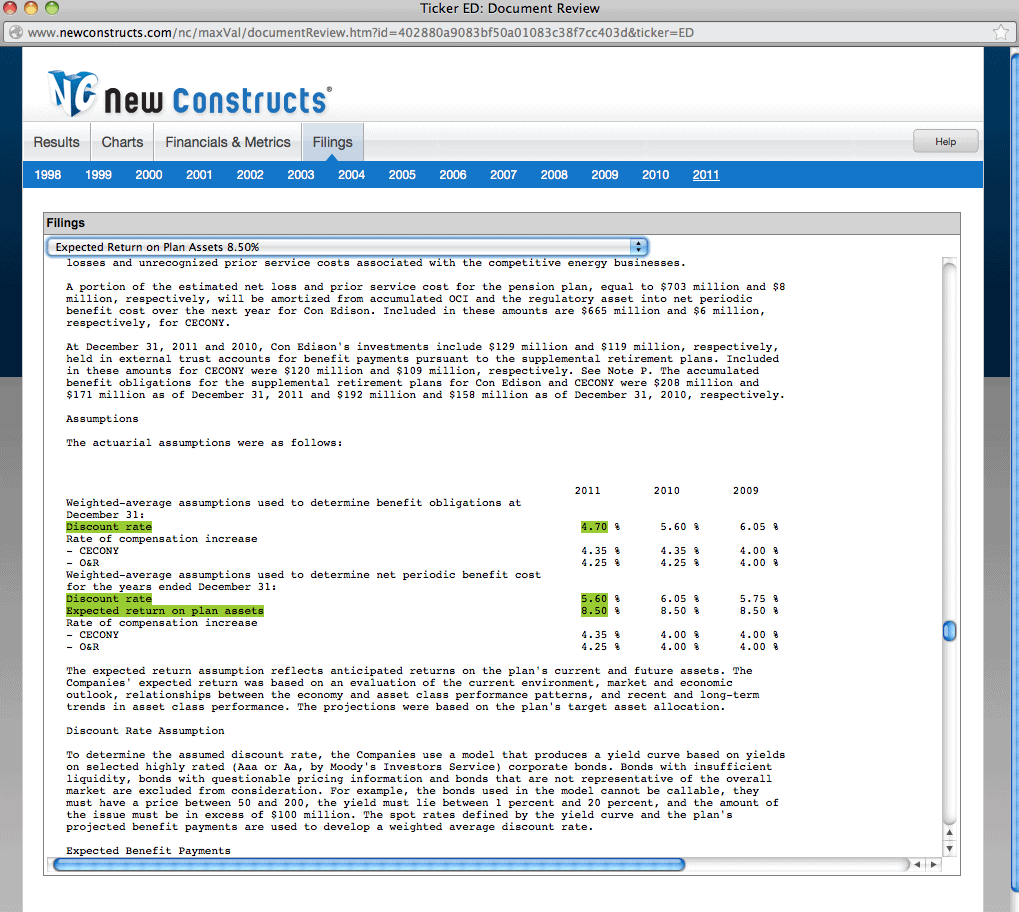Click the 5.75 % value in the 2009 column
This screenshot has width=1019, height=912.
[x=758, y=599]
